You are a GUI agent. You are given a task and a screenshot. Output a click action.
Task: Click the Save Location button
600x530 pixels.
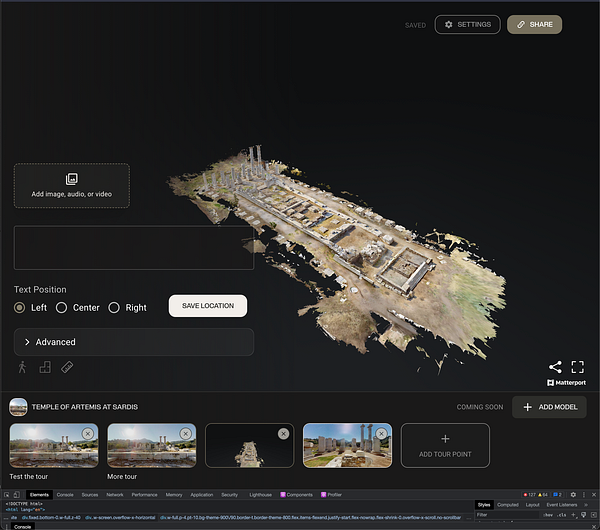(207, 306)
